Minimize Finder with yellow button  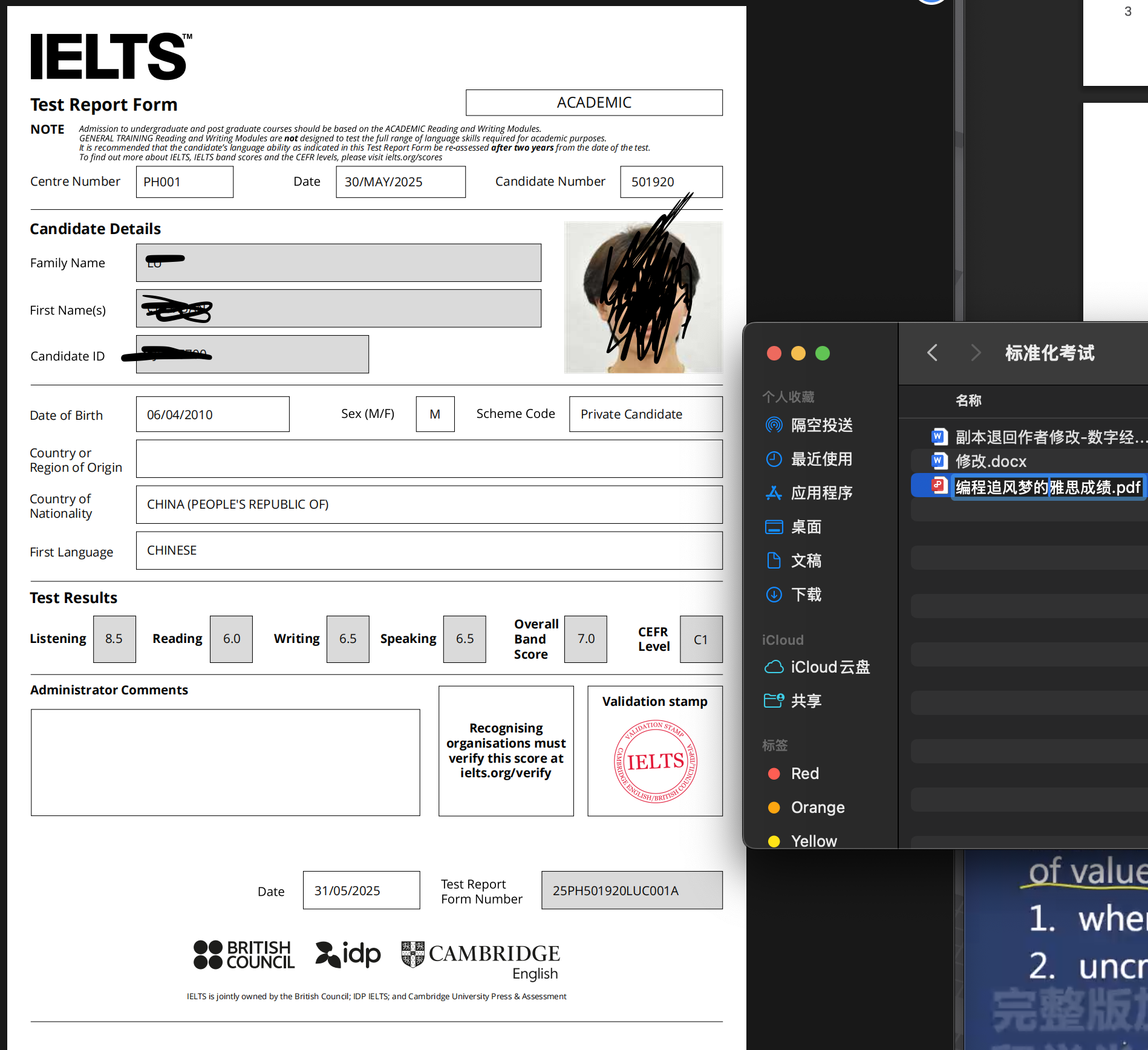point(798,353)
